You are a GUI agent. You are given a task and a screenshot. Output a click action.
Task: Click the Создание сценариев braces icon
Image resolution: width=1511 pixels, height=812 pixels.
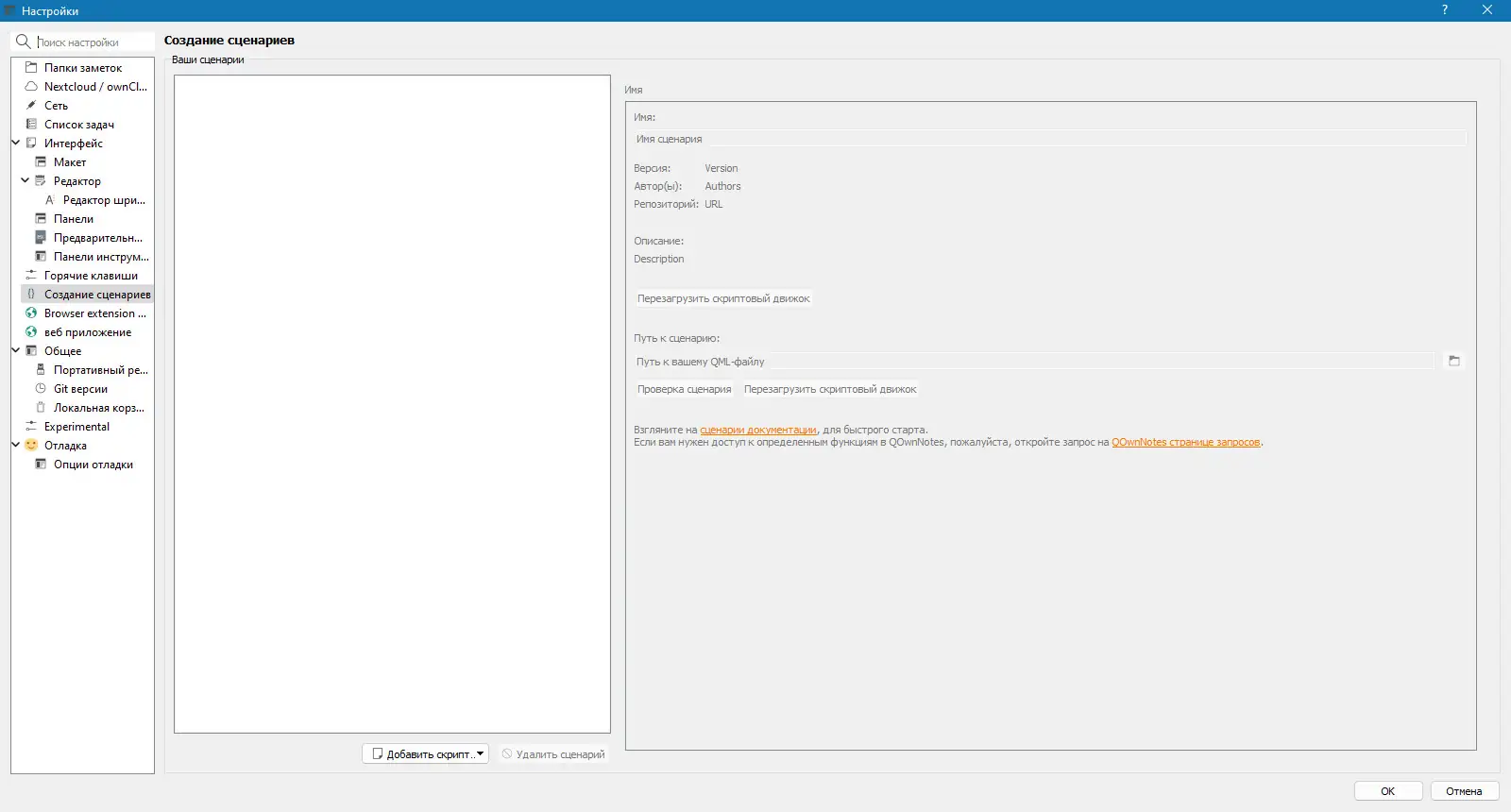pos(31,295)
